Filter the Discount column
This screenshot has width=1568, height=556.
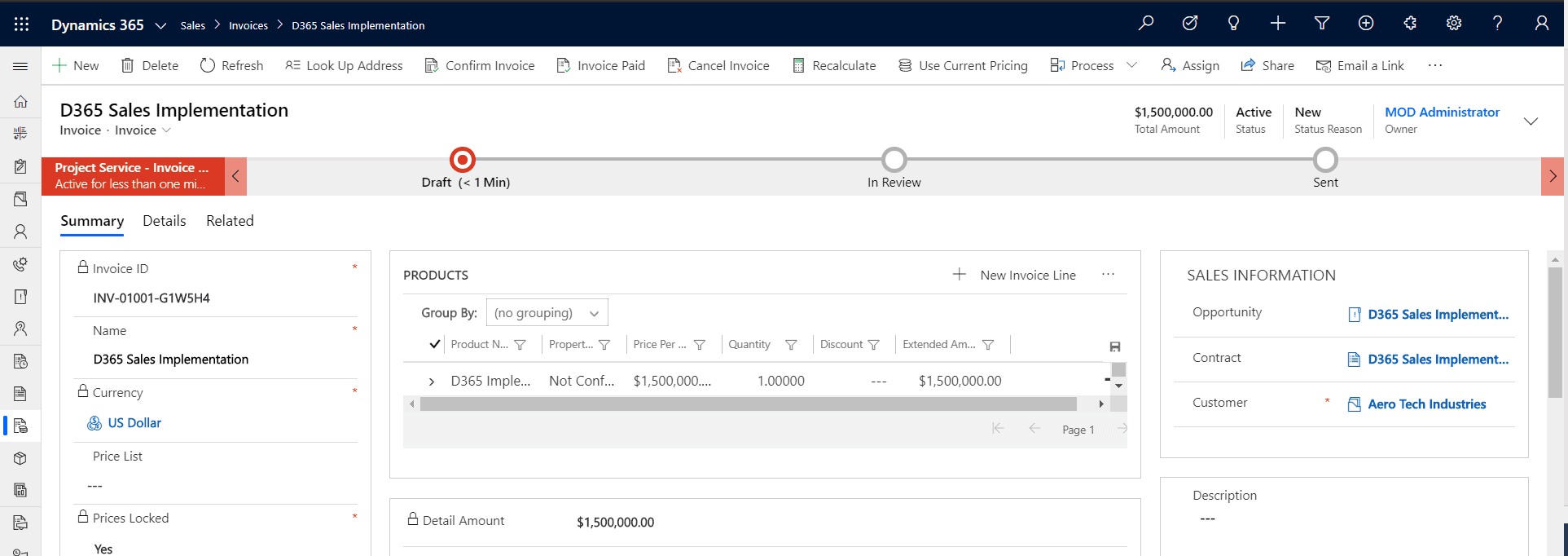tap(873, 345)
